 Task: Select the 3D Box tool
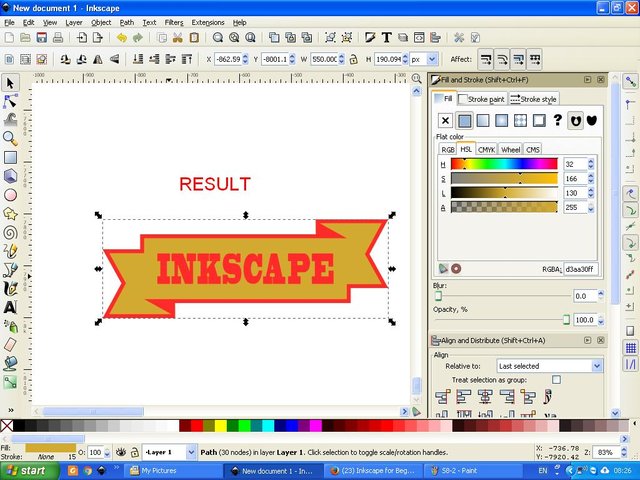(x=10, y=176)
